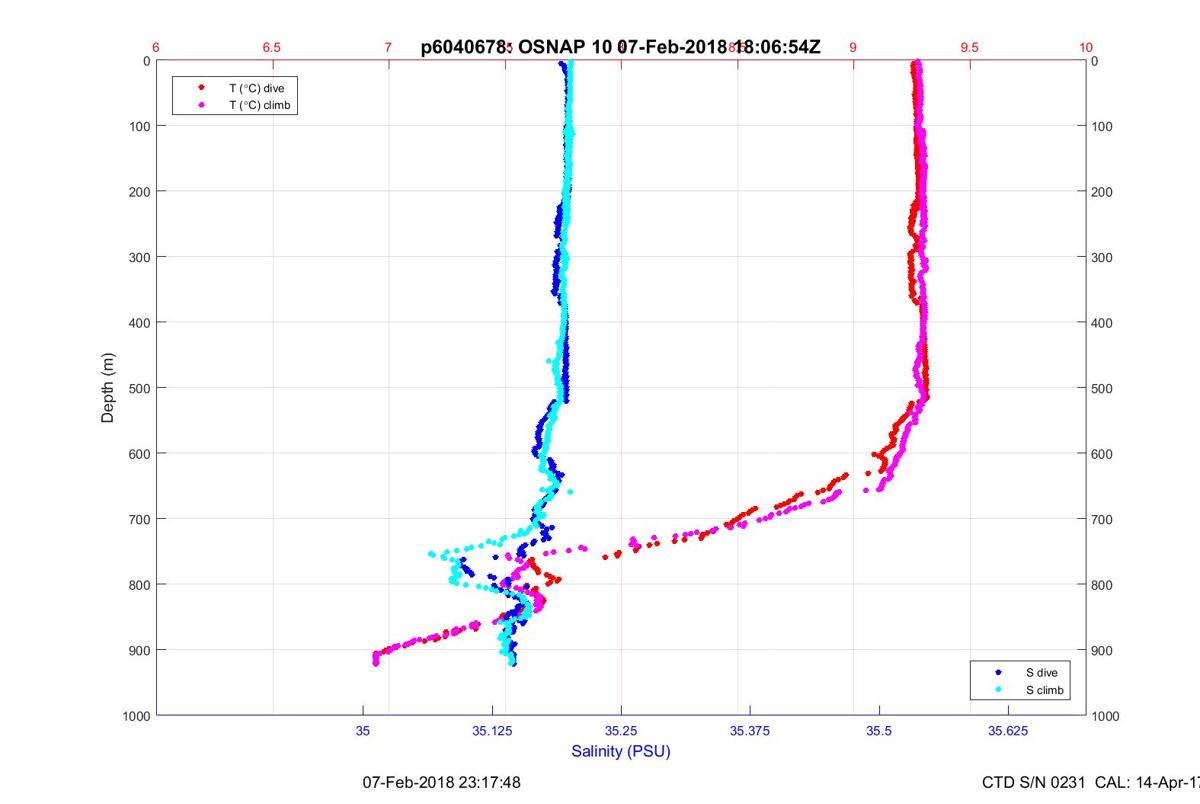Click the blue marker beside 'S dive'

(x=998, y=673)
